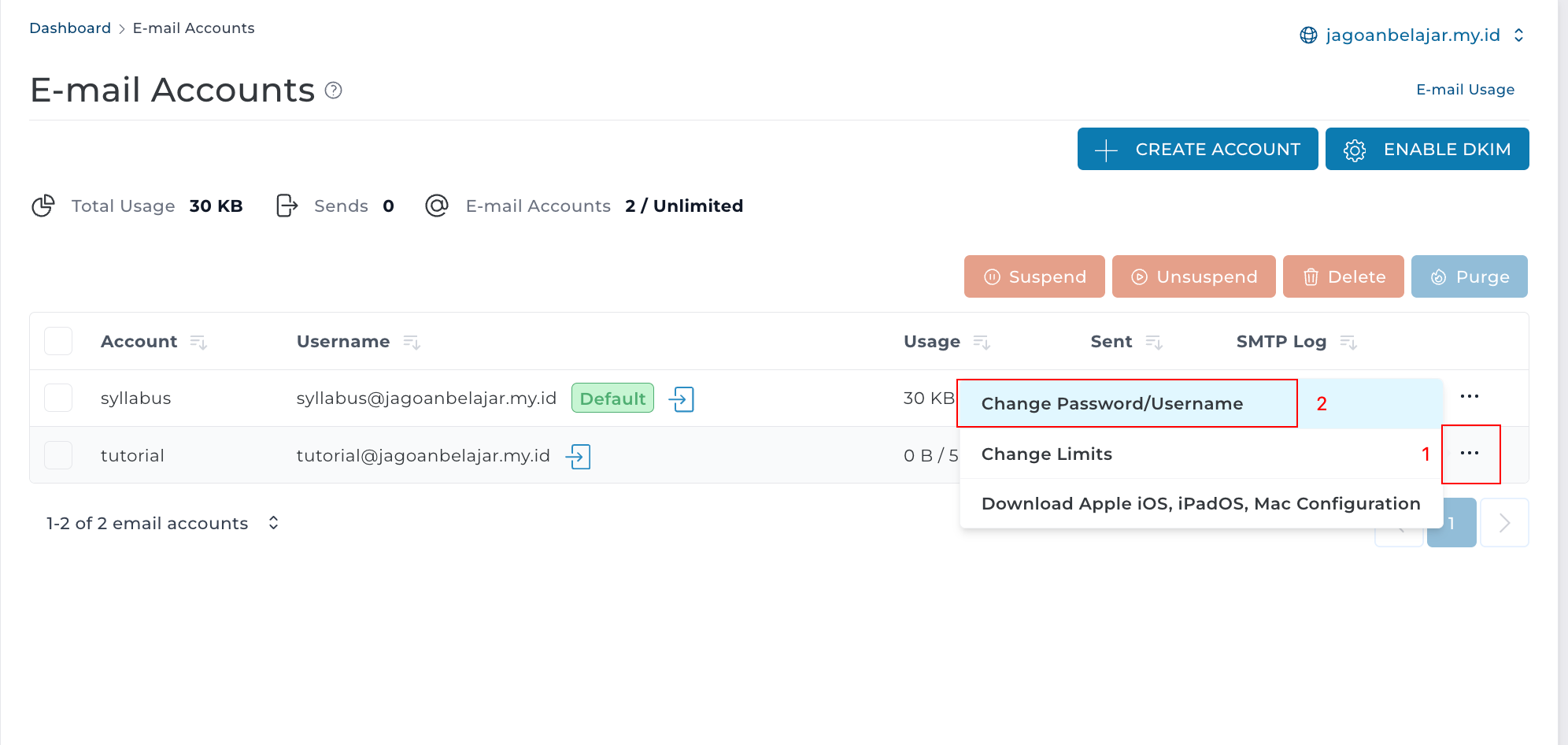Click the Suspend button

1034,276
